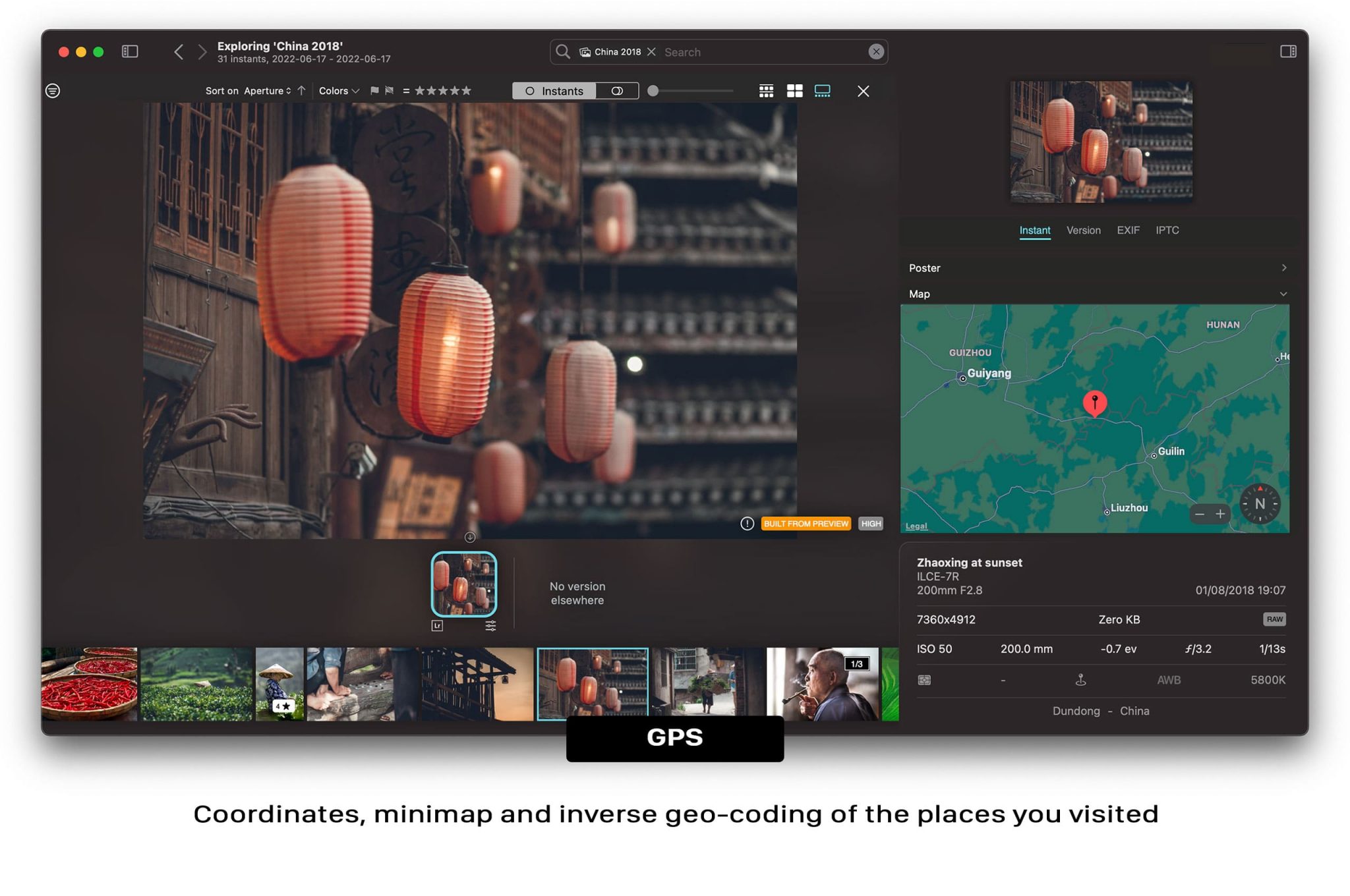
Task: Reverse sort order with the up arrow
Action: pyautogui.click(x=301, y=90)
